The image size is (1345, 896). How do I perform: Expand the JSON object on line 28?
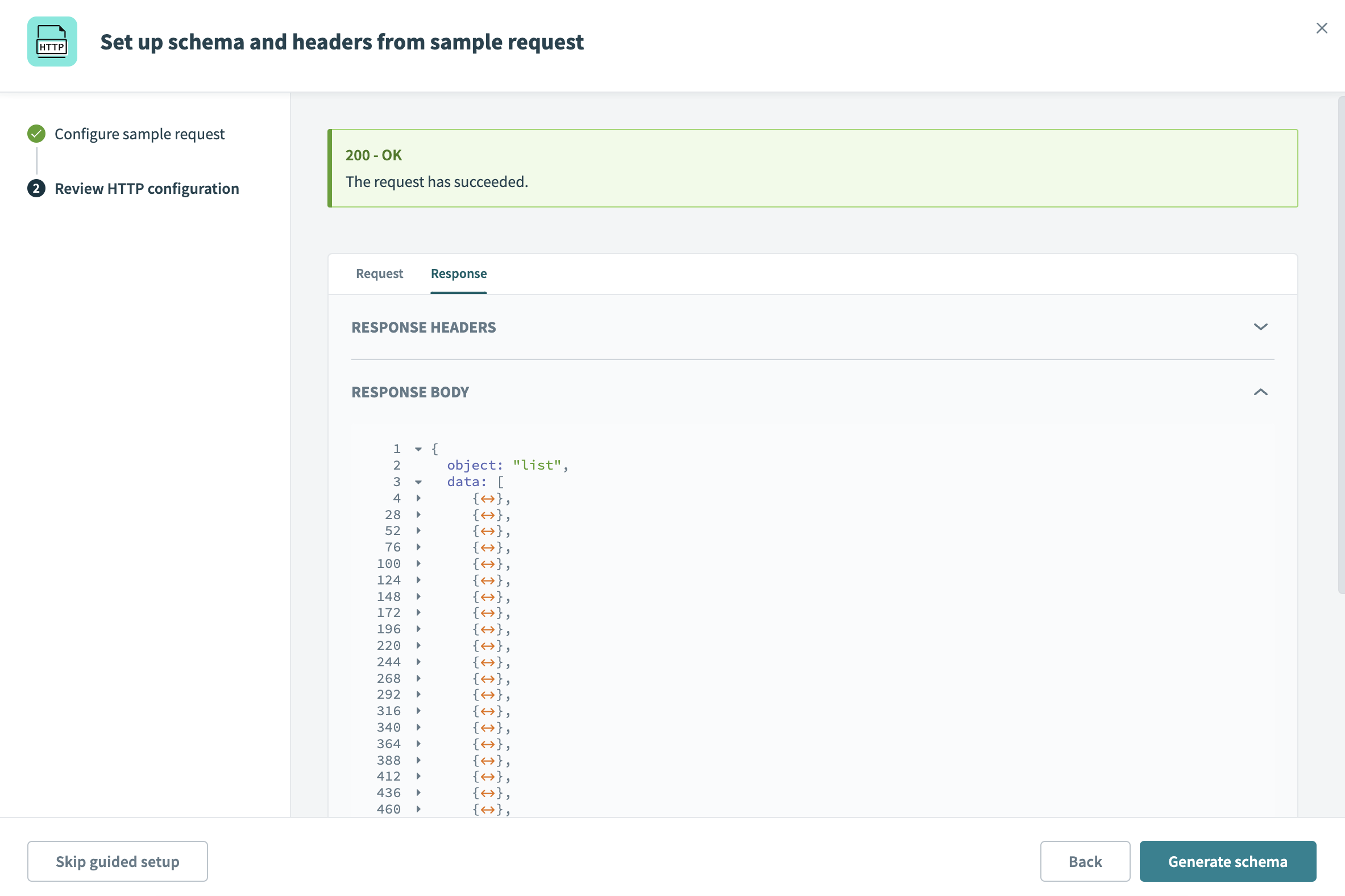(419, 515)
